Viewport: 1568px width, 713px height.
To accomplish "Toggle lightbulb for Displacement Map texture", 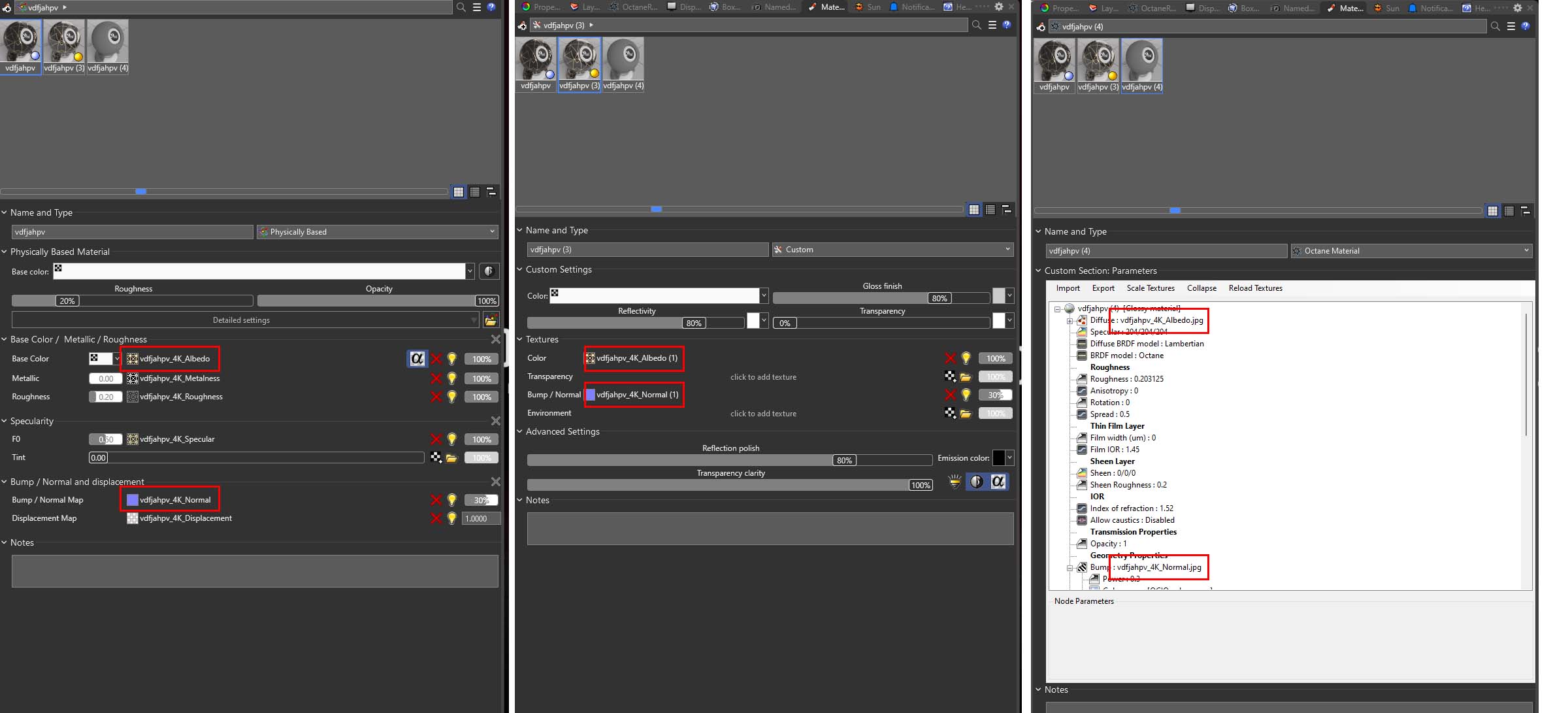I will point(451,518).
